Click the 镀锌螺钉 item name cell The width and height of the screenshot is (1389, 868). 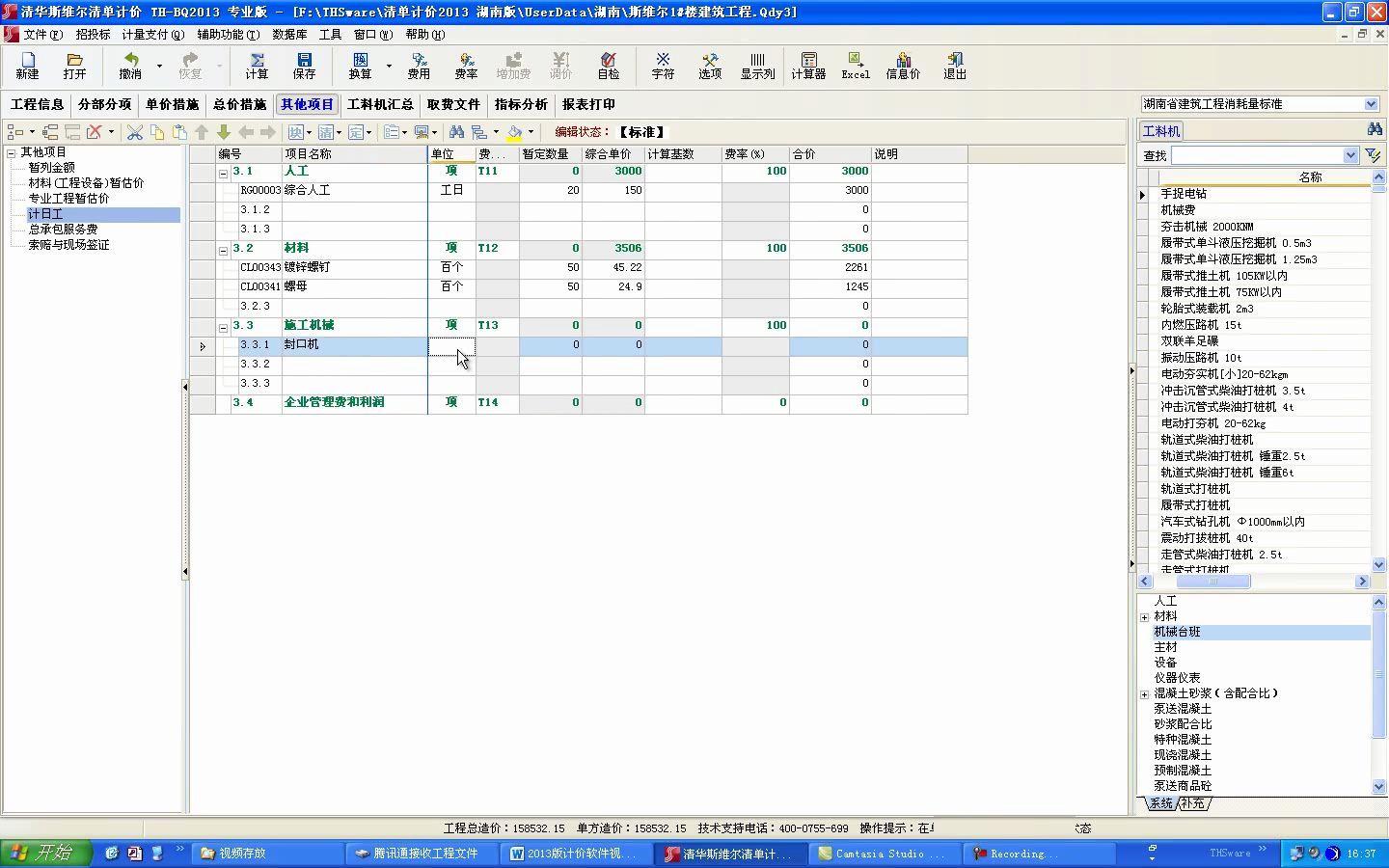(x=354, y=267)
